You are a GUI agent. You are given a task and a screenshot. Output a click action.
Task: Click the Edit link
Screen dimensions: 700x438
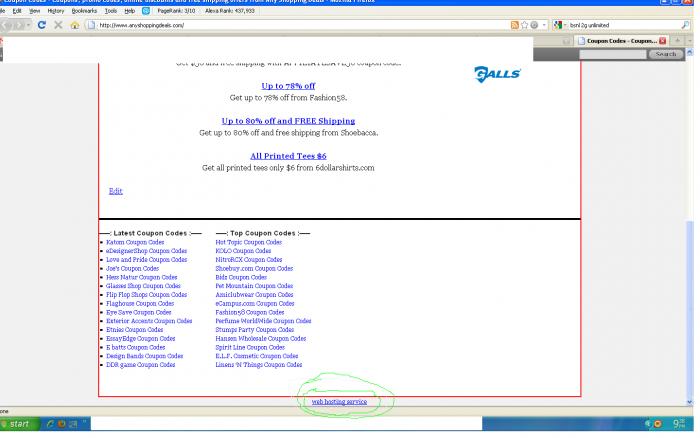pyautogui.click(x=116, y=191)
